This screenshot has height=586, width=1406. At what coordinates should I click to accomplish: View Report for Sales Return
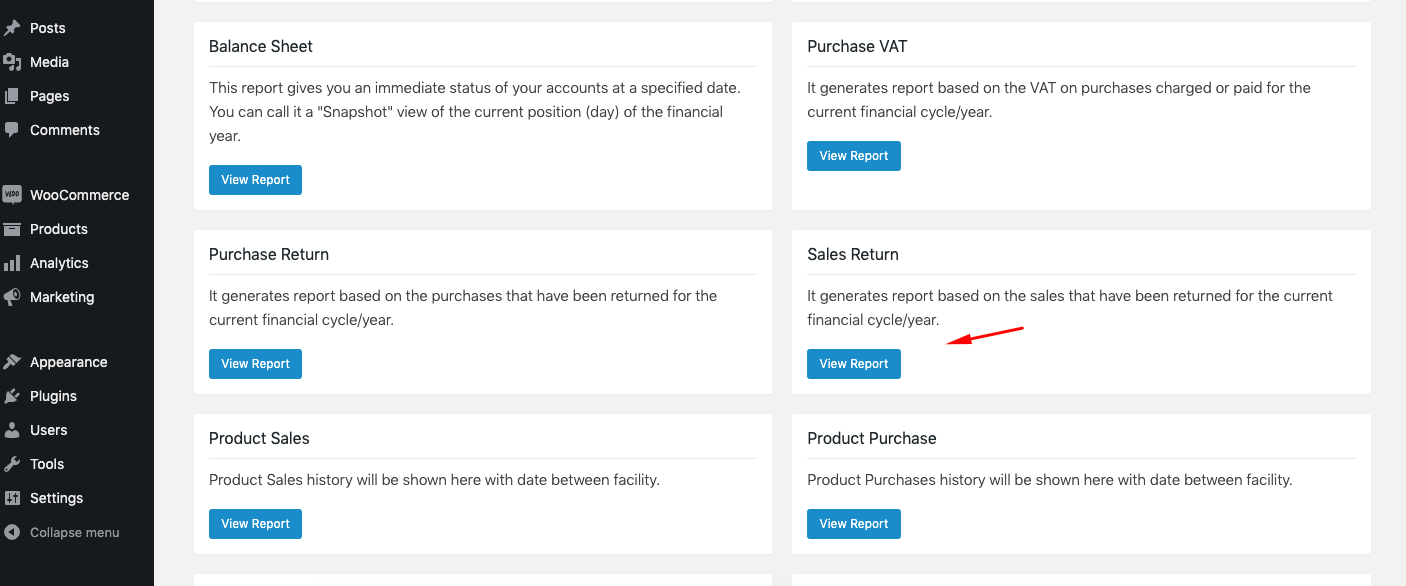pyautogui.click(x=853, y=363)
